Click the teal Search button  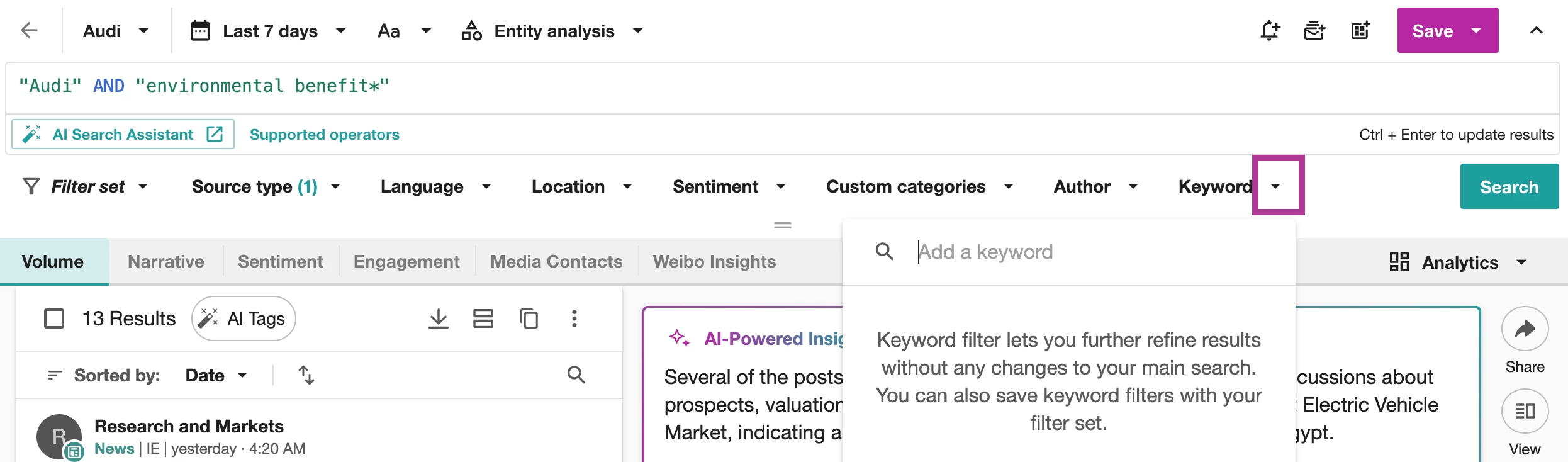tap(1509, 186)
